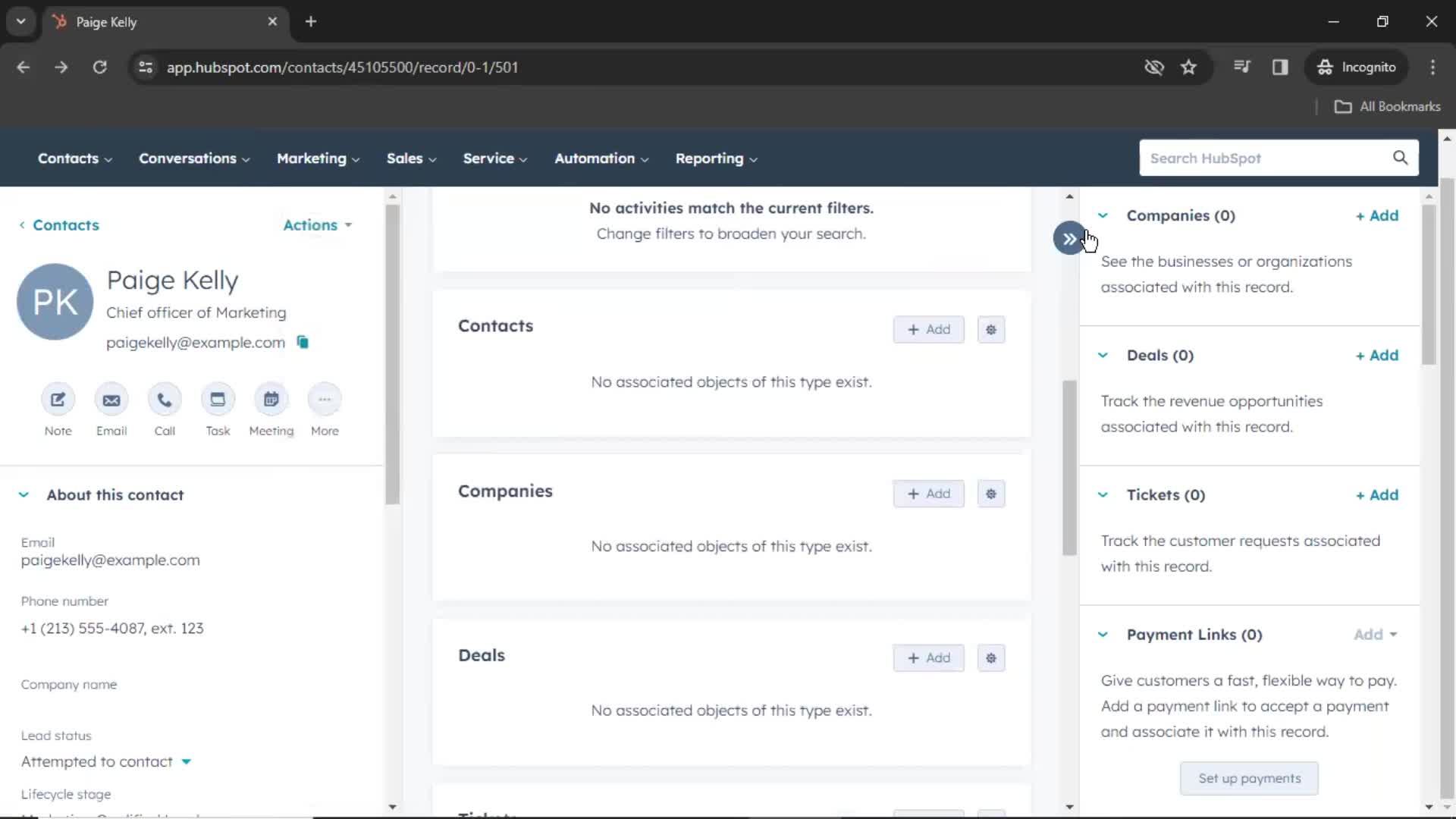Expand the Companies section on right panel
This screenshot has width=1456, height=819.
(1104, 215)
